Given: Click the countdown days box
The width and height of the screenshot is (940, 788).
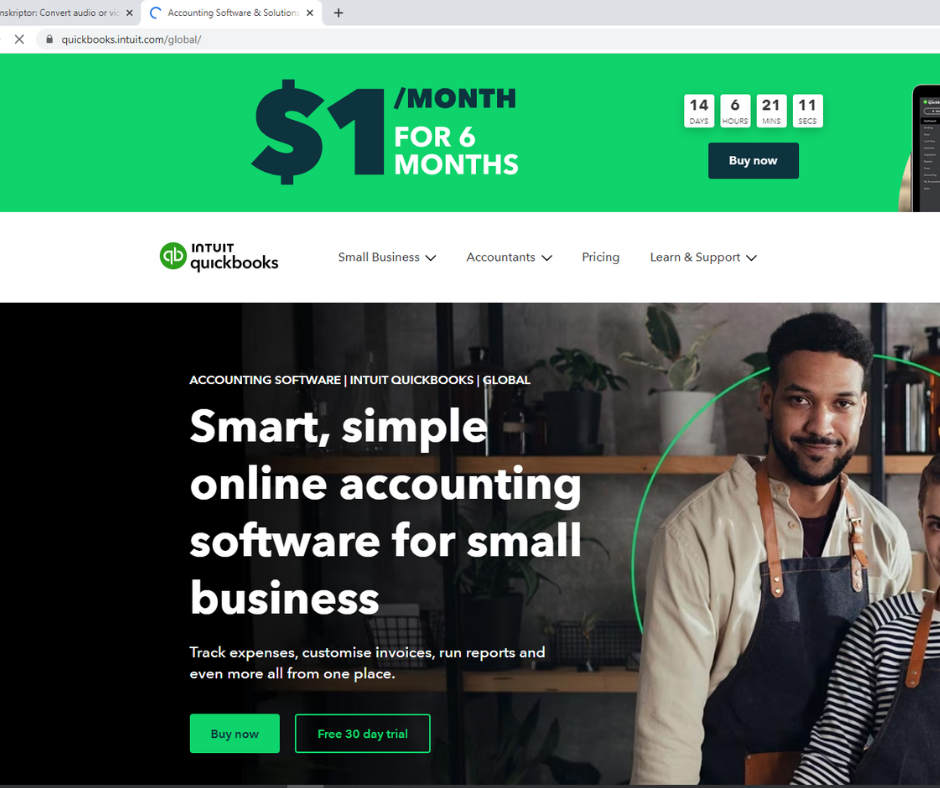Looking at the screenshot, I should [x=698, y=111].
